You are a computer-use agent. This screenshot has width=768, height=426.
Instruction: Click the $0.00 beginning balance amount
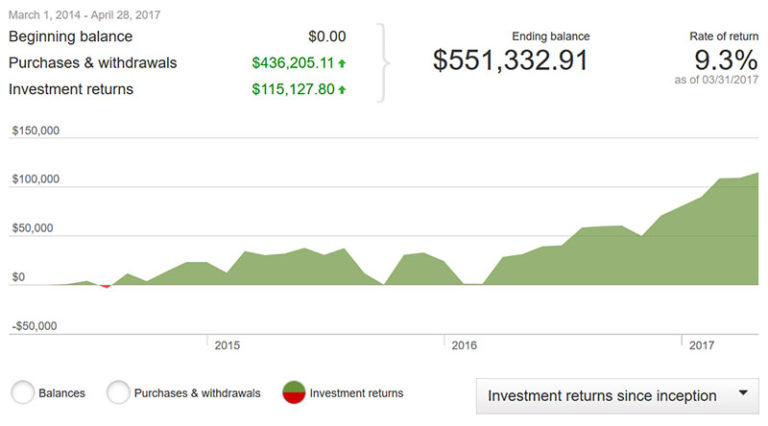327,36
